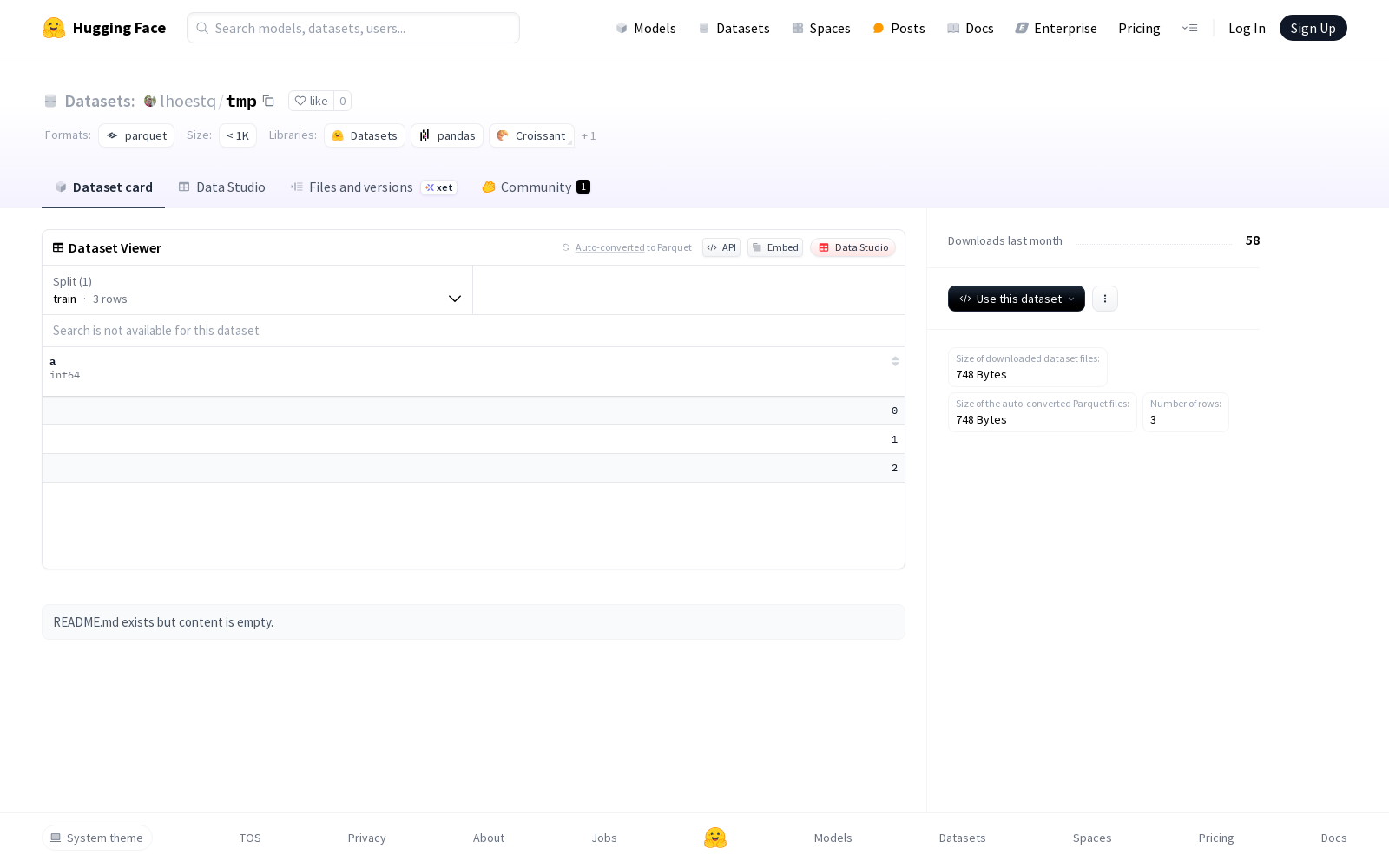Viewport: 1389px width, 868px height.
Task: Open the Models footer link
Action: coord(833,838)
